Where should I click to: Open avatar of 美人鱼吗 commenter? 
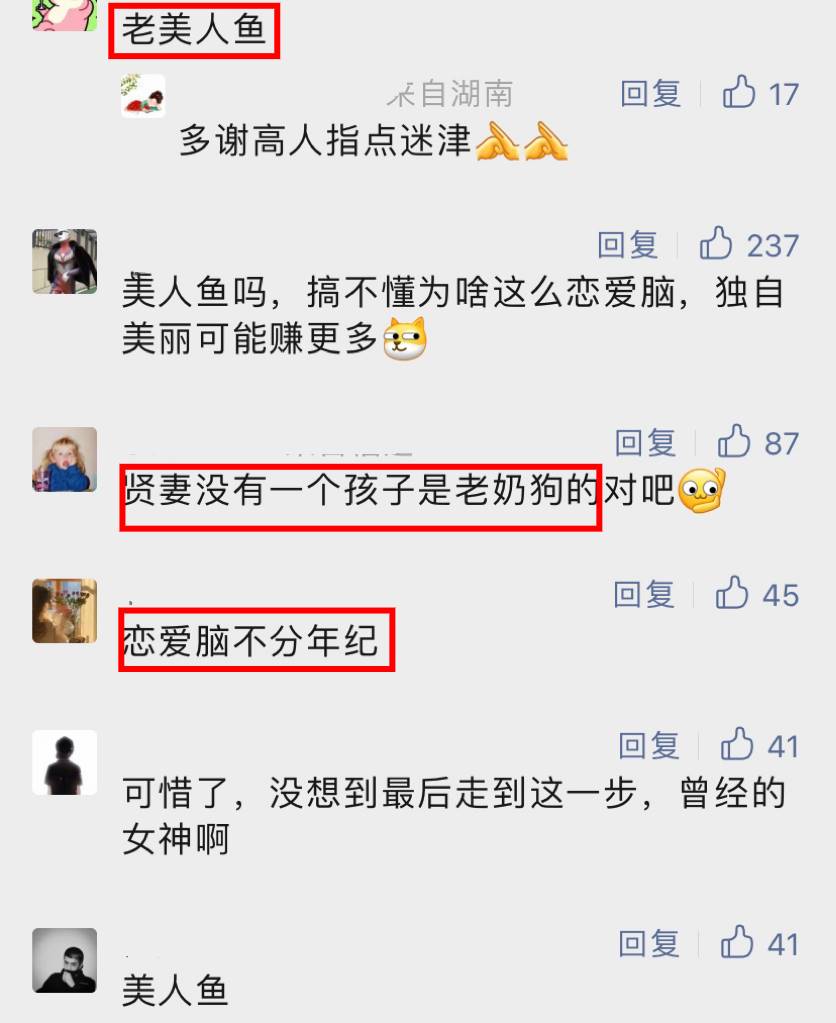coord(65,261)
